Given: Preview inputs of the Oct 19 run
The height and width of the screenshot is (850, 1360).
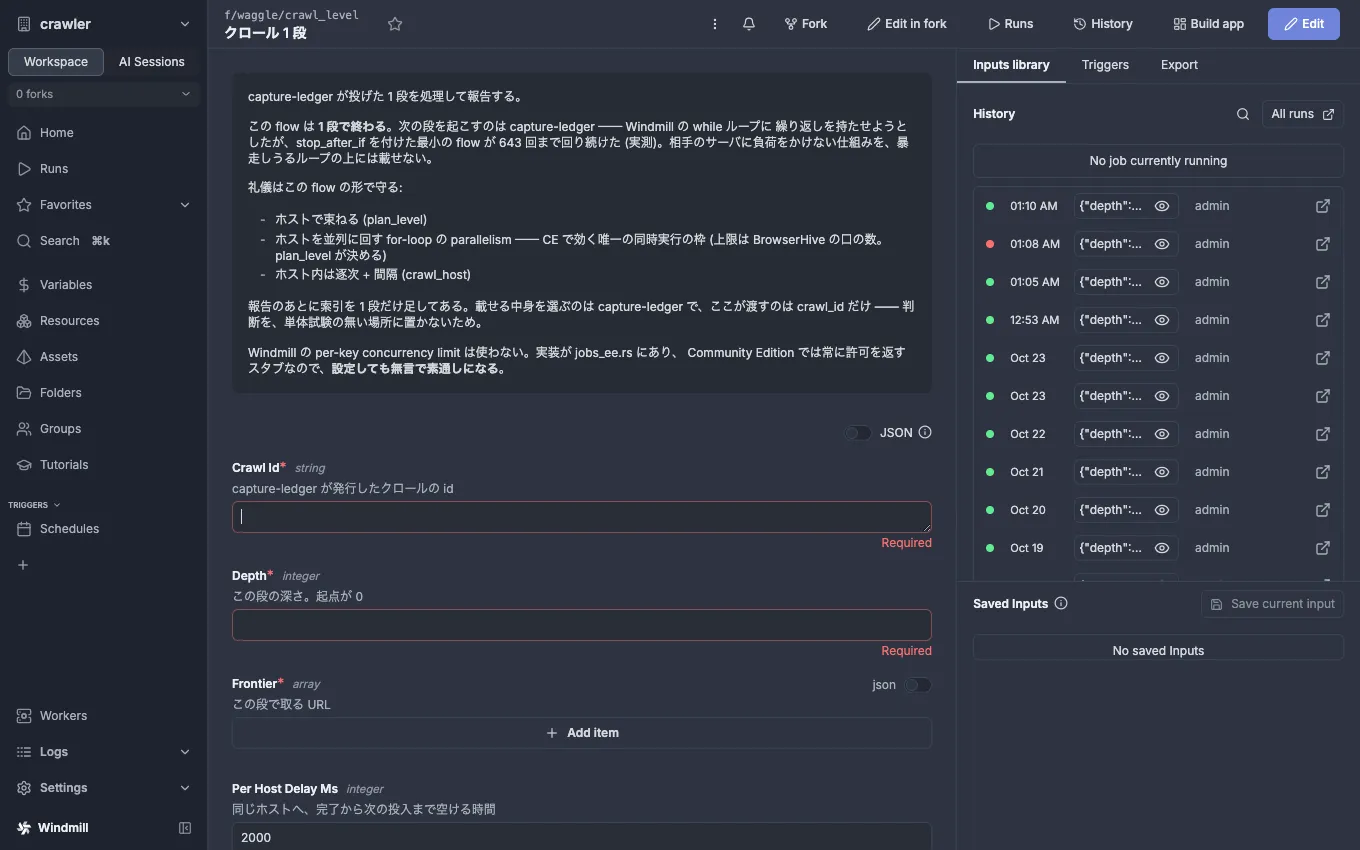Looking at the screenshot, I should click(x=1162, y=548).
